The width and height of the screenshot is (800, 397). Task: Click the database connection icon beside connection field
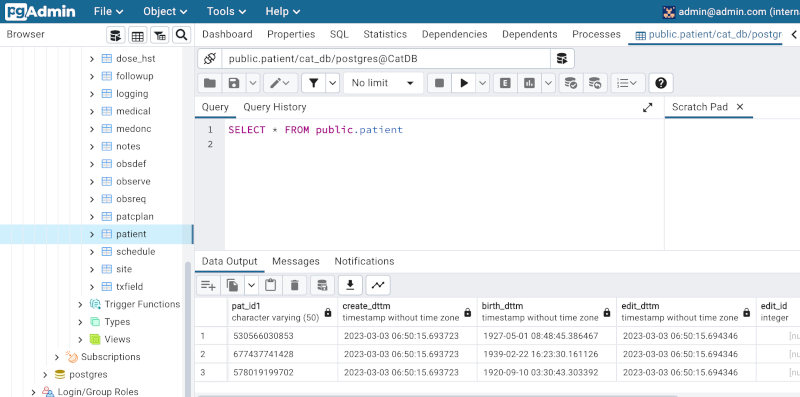point(562,59)
